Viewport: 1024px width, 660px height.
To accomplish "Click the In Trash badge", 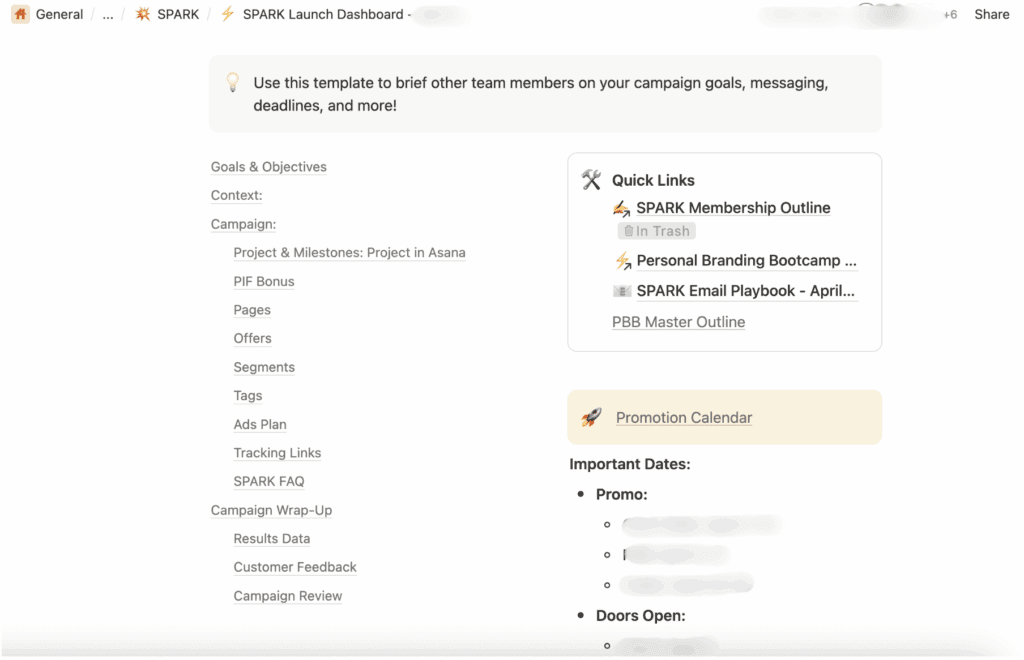I will click(656, 231).
